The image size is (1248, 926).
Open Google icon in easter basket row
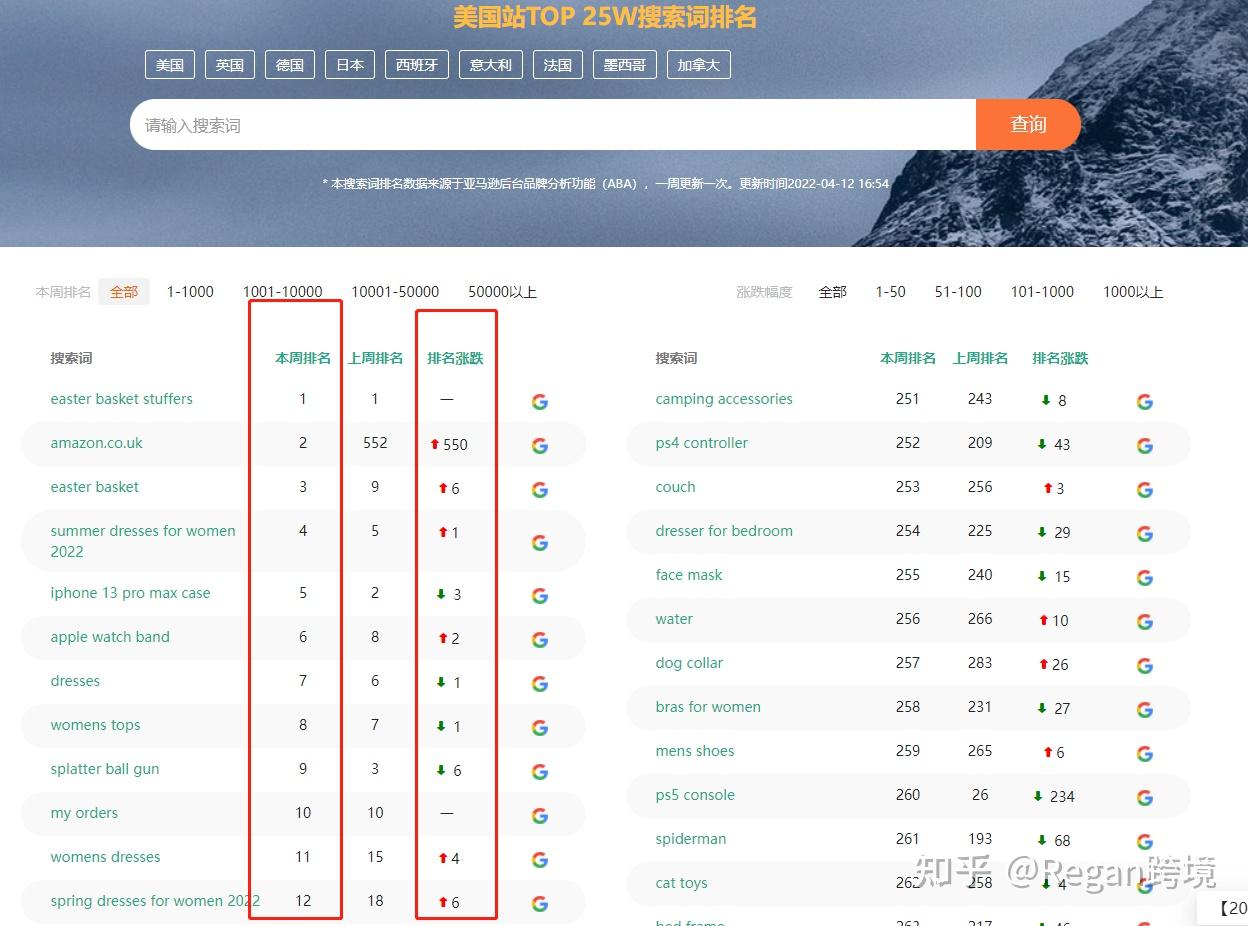pos(540,490)
